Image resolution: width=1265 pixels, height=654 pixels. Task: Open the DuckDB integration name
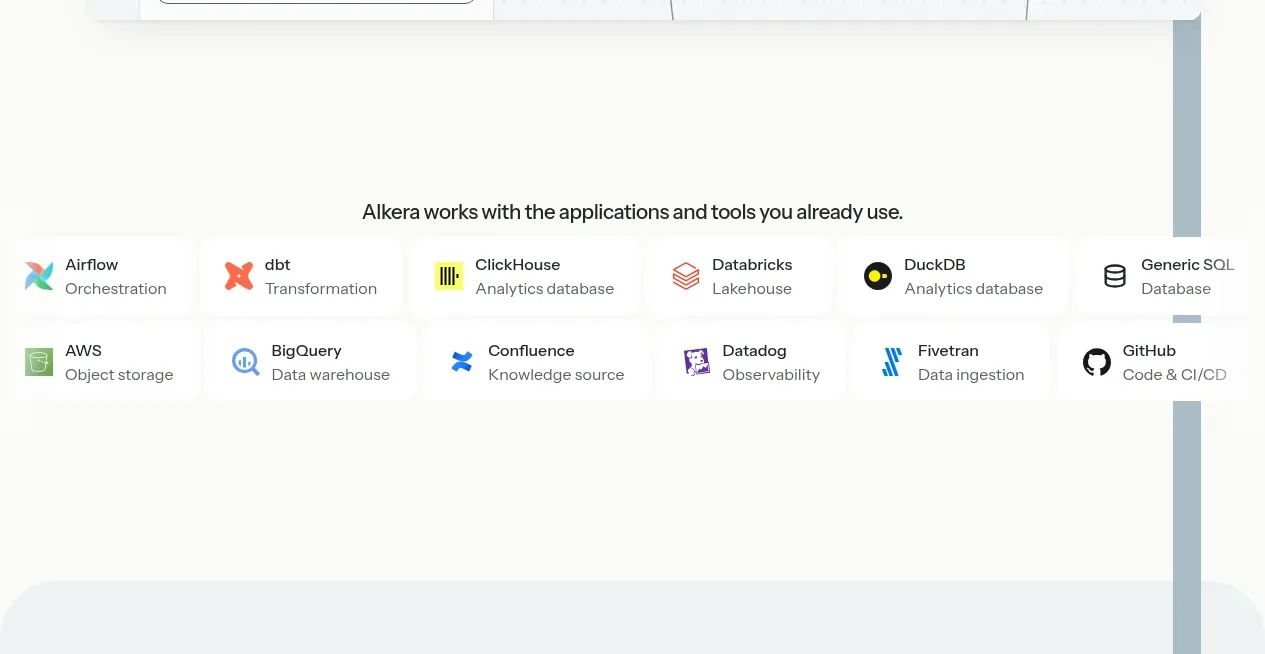pos(935,265)
